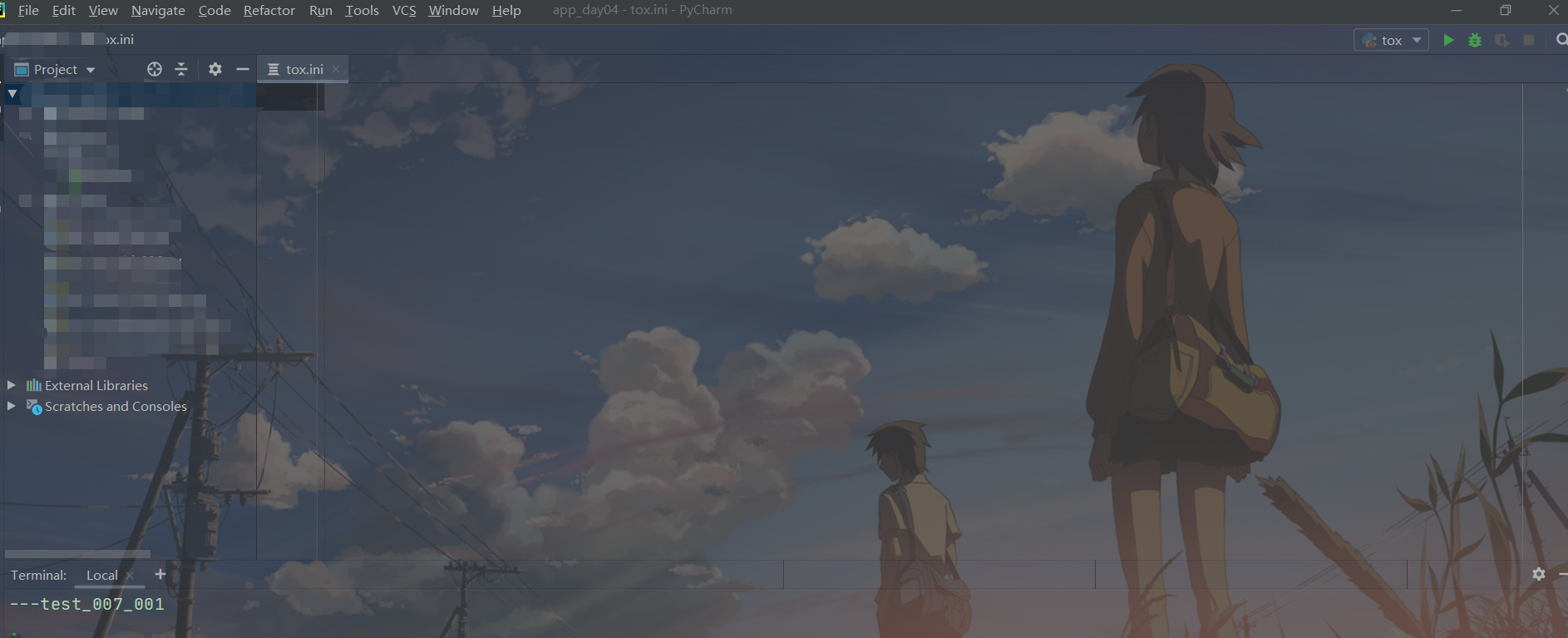Viewport: 1568px width, 638px height.
Task: Expand External Libraries node
Action: point(11,385)
